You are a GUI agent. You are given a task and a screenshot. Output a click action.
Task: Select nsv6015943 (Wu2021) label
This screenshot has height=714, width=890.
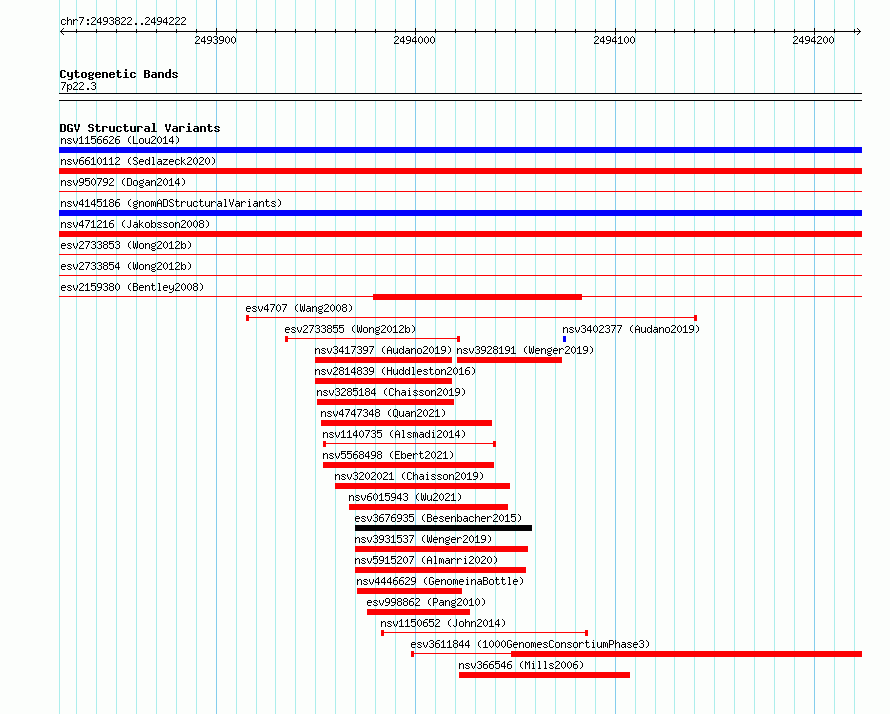click(405, 497)
